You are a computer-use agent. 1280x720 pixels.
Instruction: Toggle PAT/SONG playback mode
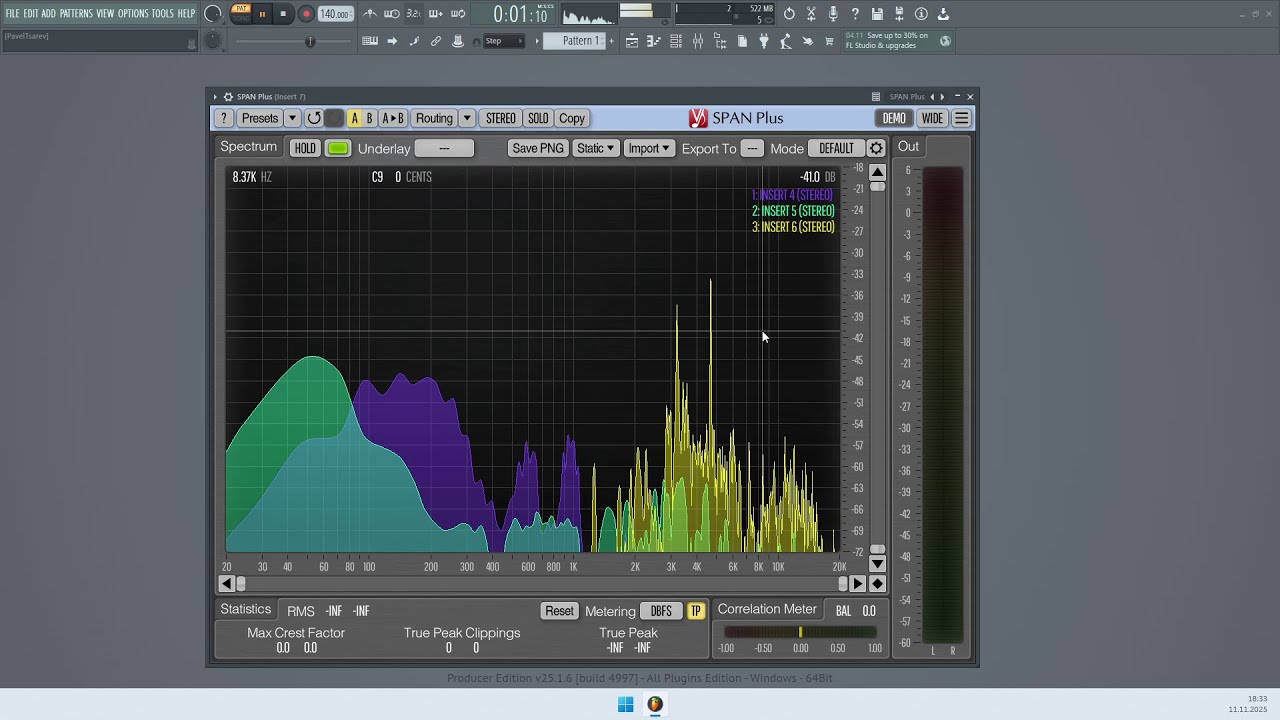241,14
